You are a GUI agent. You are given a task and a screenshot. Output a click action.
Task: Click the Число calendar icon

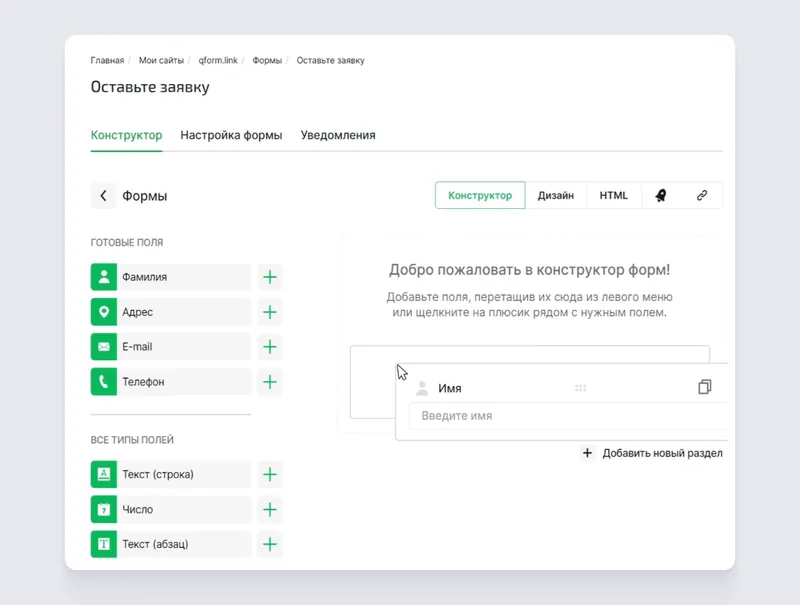click(104, 509)
